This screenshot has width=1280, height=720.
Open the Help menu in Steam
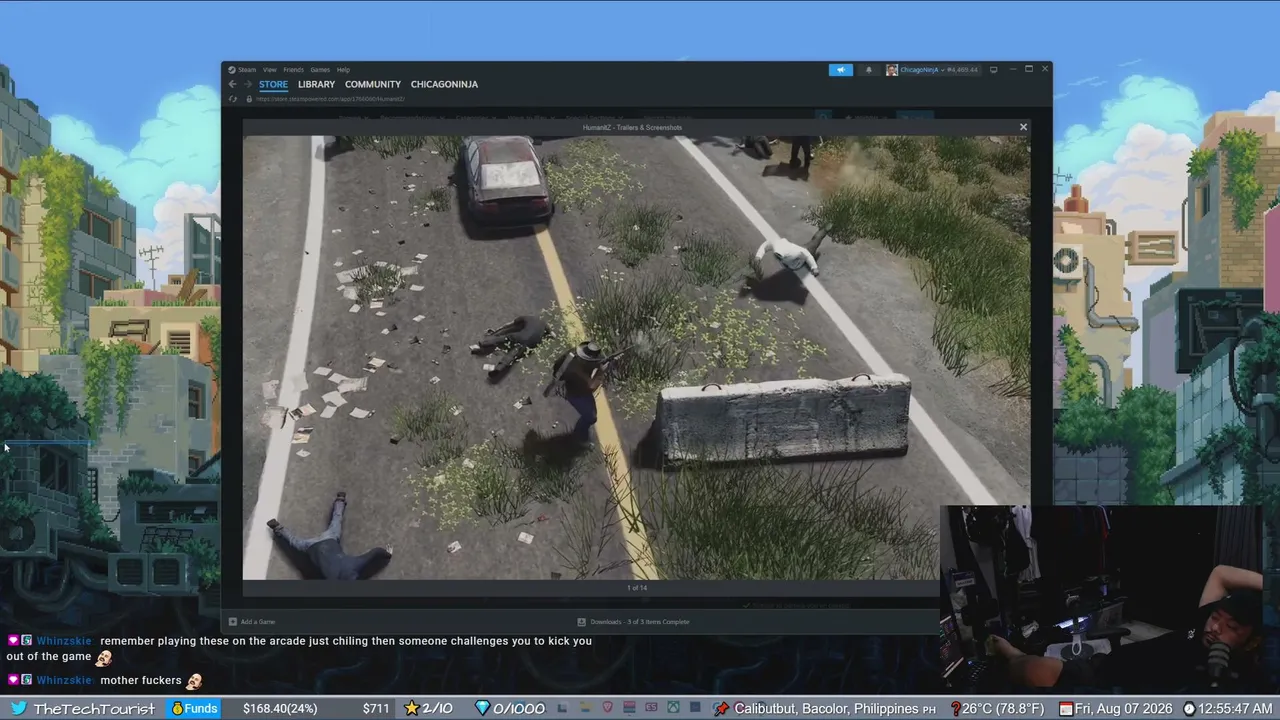coord(343,70)
